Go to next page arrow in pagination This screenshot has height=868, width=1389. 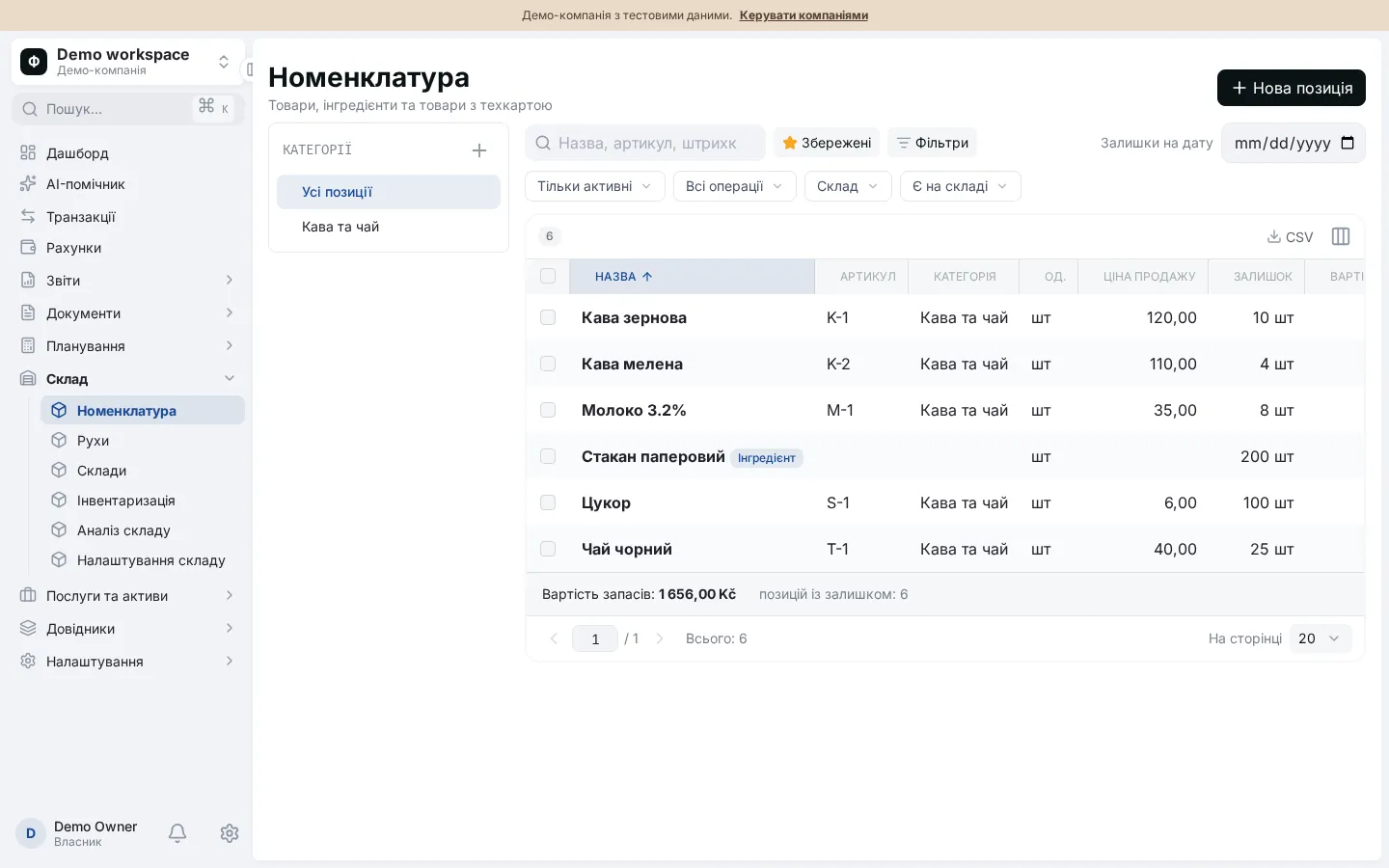tap(660, 638)
